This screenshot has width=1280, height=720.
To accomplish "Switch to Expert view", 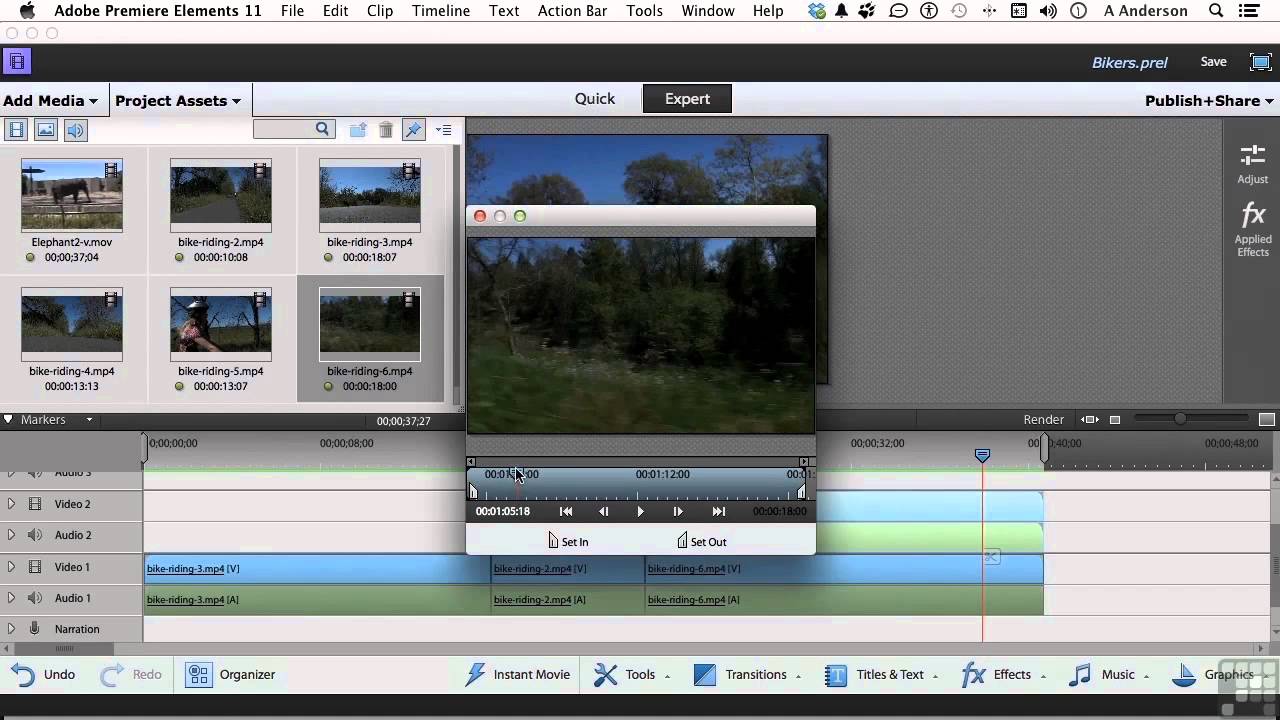I will click(687, 99).
